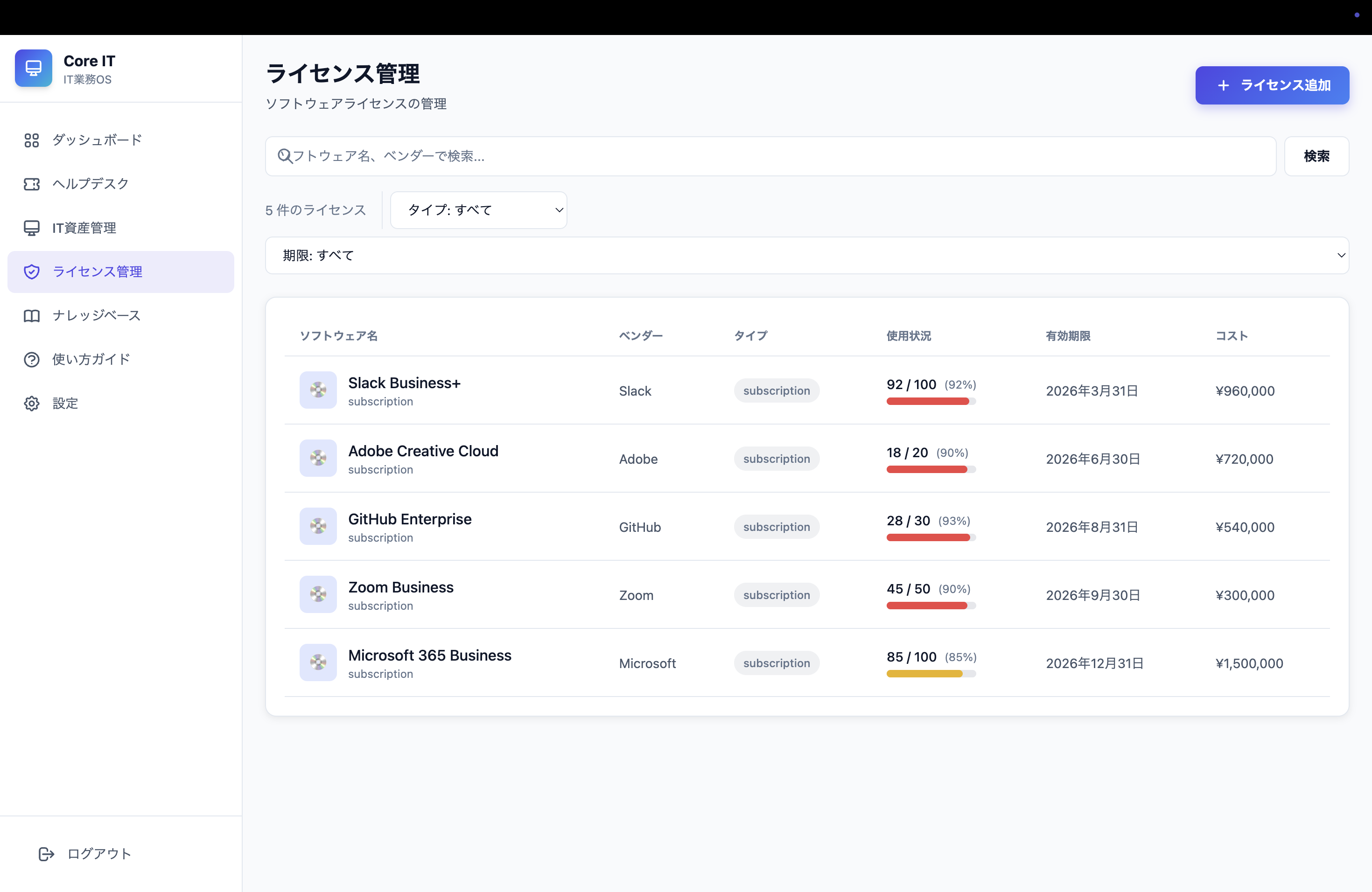Expand the 期限: すべて dropdown

[806, 255]
